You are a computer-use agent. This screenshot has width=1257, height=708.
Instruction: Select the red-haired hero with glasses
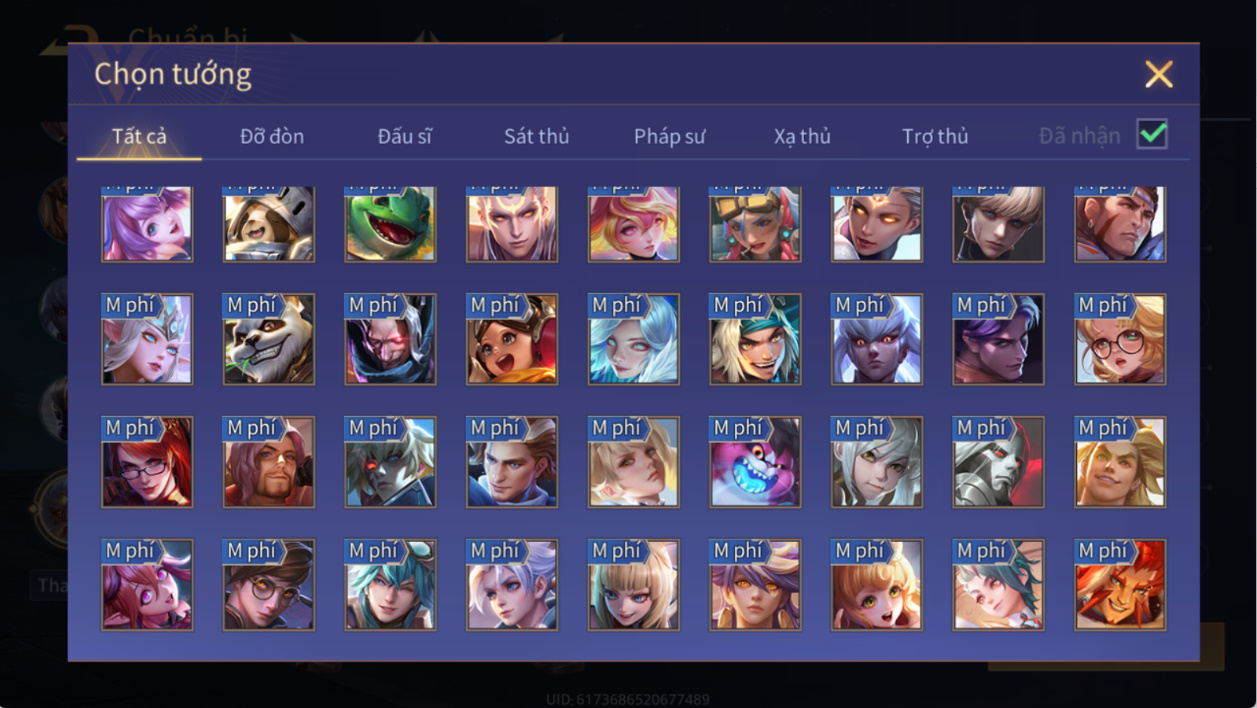(147, 462)
